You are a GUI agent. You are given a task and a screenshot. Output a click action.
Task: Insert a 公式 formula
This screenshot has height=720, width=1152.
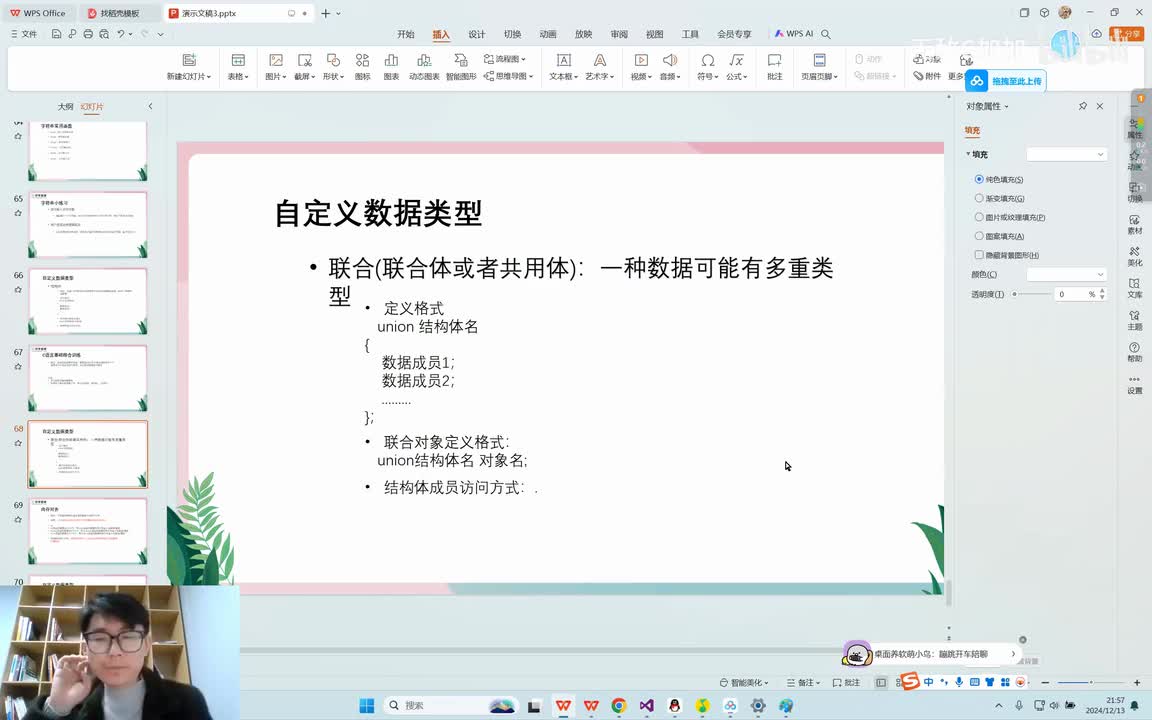736,67
